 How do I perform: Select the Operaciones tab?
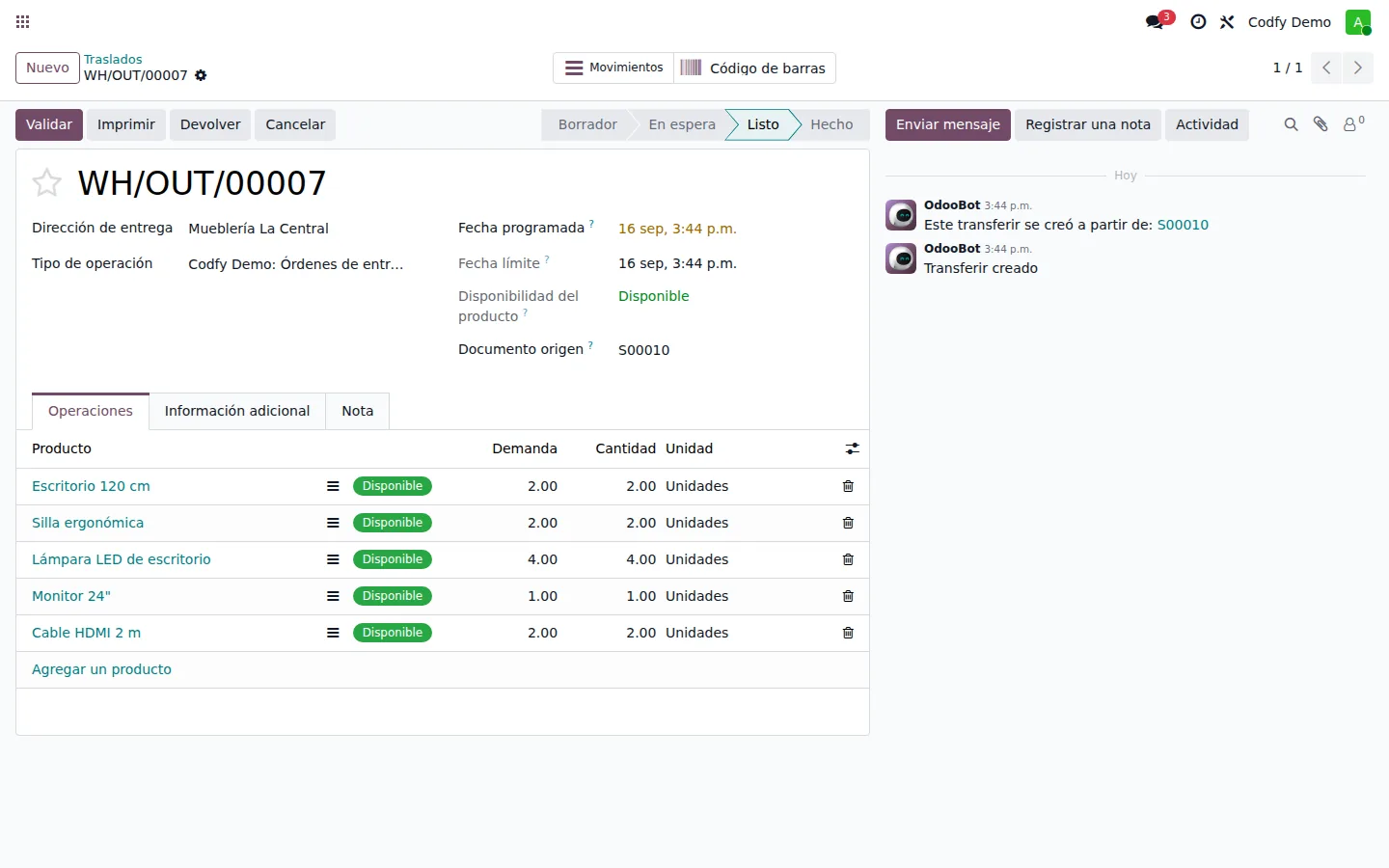coord(91,411)
